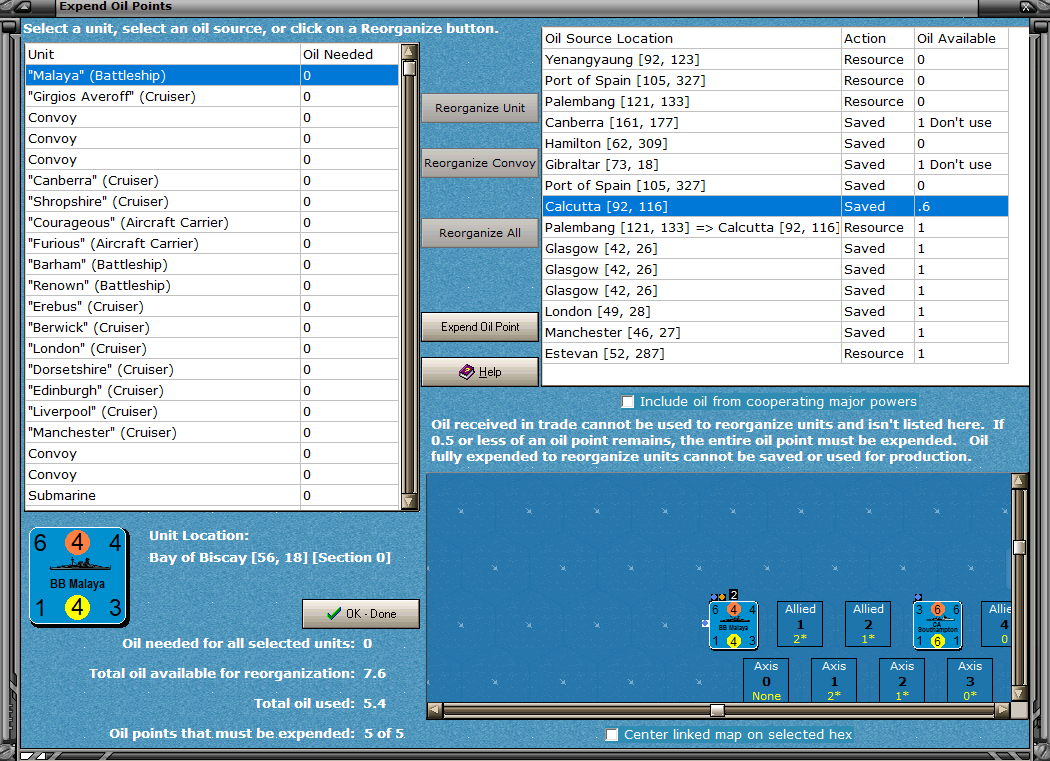The height and width of the screenshot is (761, 1050).
Task: Click the unit list scrollbar thumb
Action: point(409,68)
